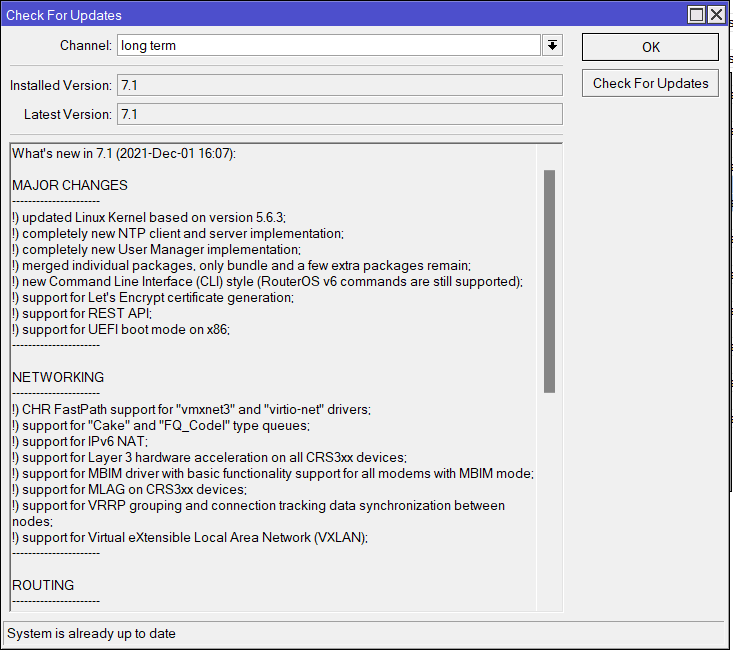Click the MLAG on CRS3xx line
The image size is (733, 651).
click(x=129, y=489)
